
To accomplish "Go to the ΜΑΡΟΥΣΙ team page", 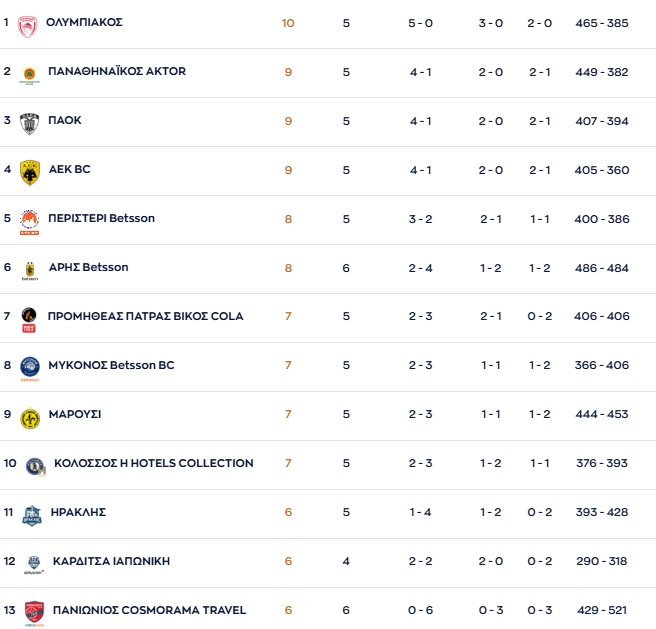I will (75, 414).
